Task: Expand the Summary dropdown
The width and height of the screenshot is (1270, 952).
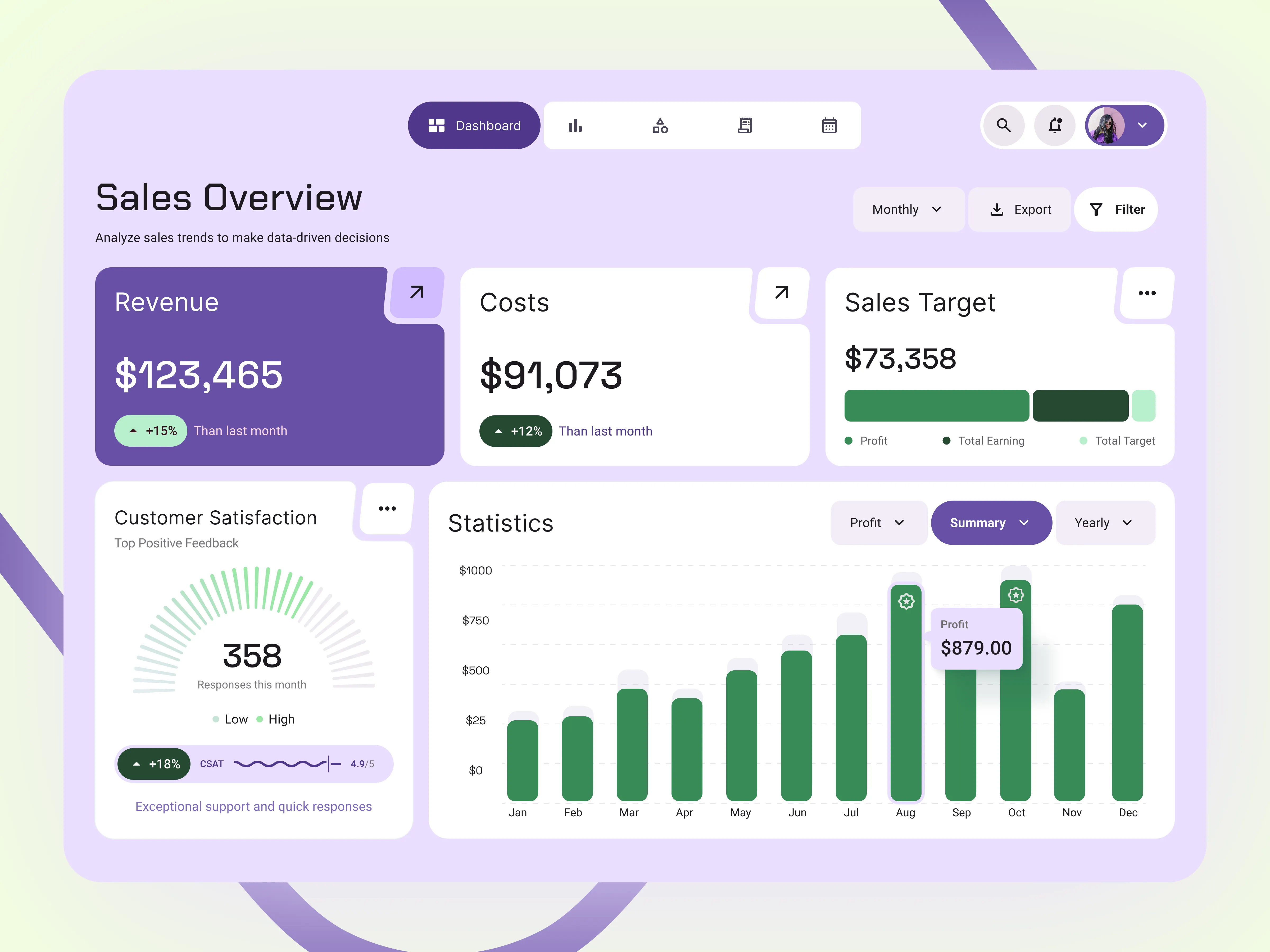Action: (x=990, y=523)
